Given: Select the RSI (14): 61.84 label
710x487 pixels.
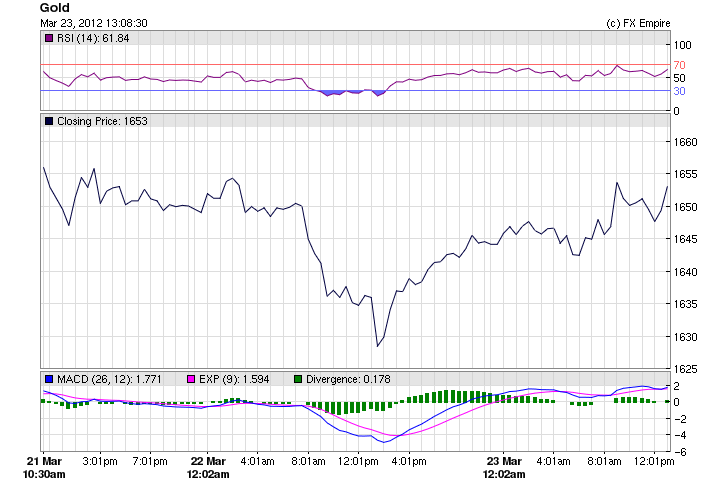Looking at the screenshot, I should click(x=93, y=38).
